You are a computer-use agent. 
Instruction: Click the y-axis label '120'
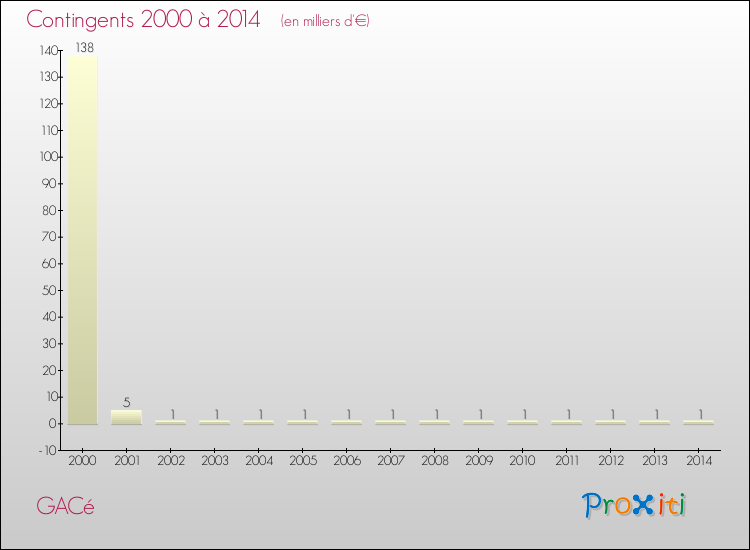(x=49, y=104)
